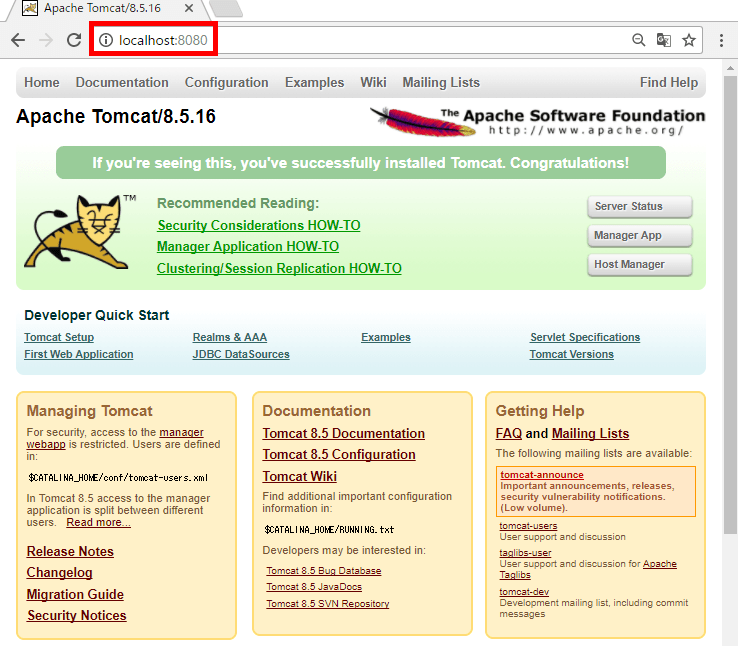738x646 pixels.
Task: Open Wiki in the navigation bar
Action: click(x=373, y=82)
